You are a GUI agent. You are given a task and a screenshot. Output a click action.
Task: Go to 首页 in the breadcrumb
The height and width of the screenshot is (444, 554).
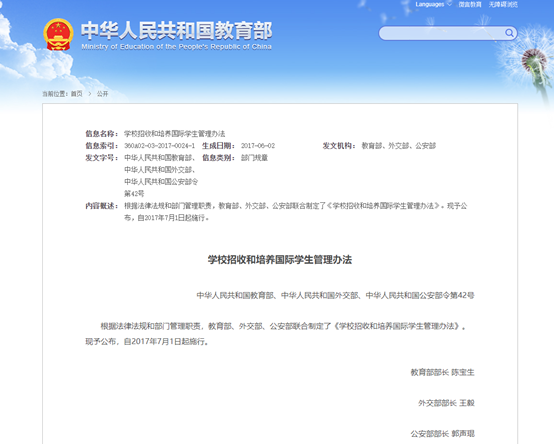tap(77, 94)
